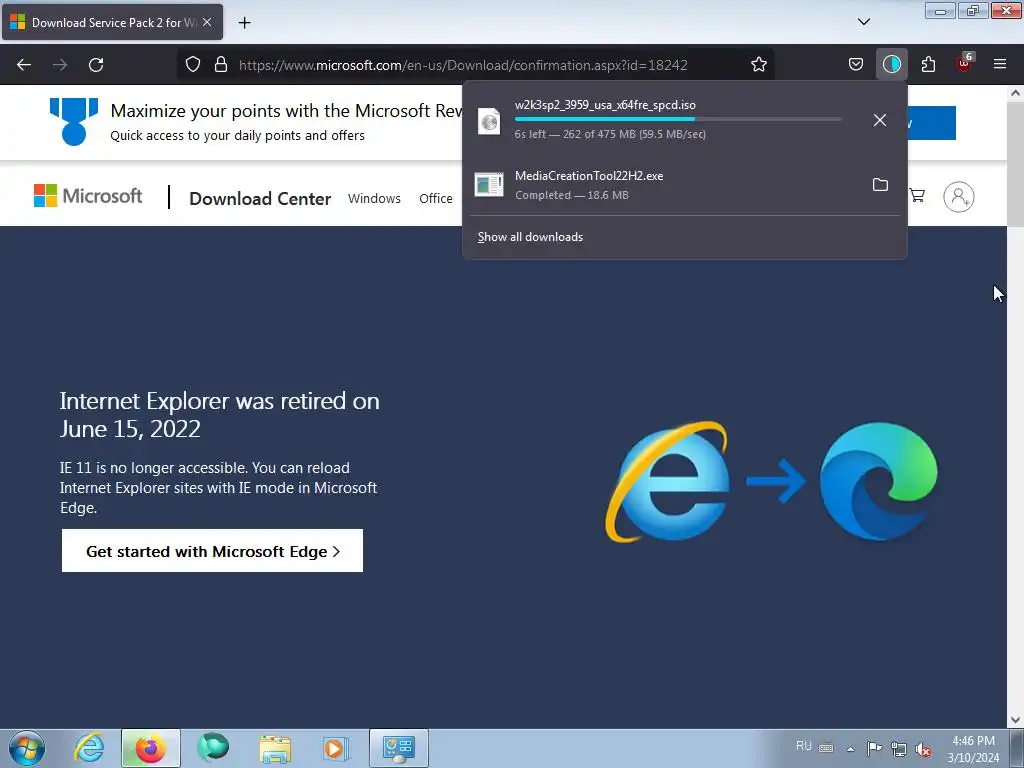Click muted volume tray icon

coord(923,750)
